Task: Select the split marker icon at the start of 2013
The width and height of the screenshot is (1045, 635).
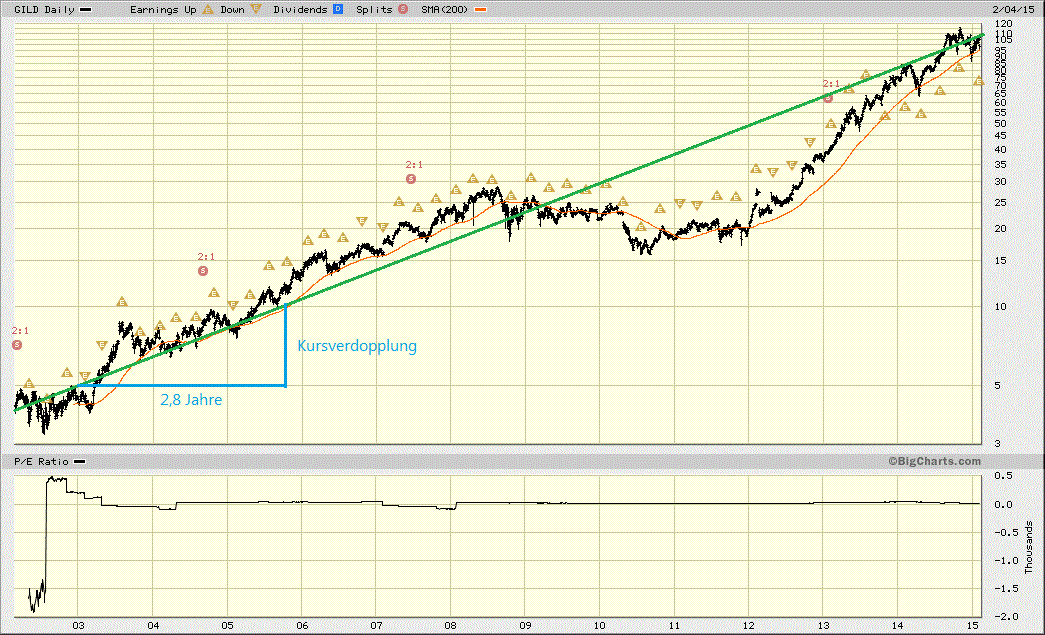Action: coord(828,98)
